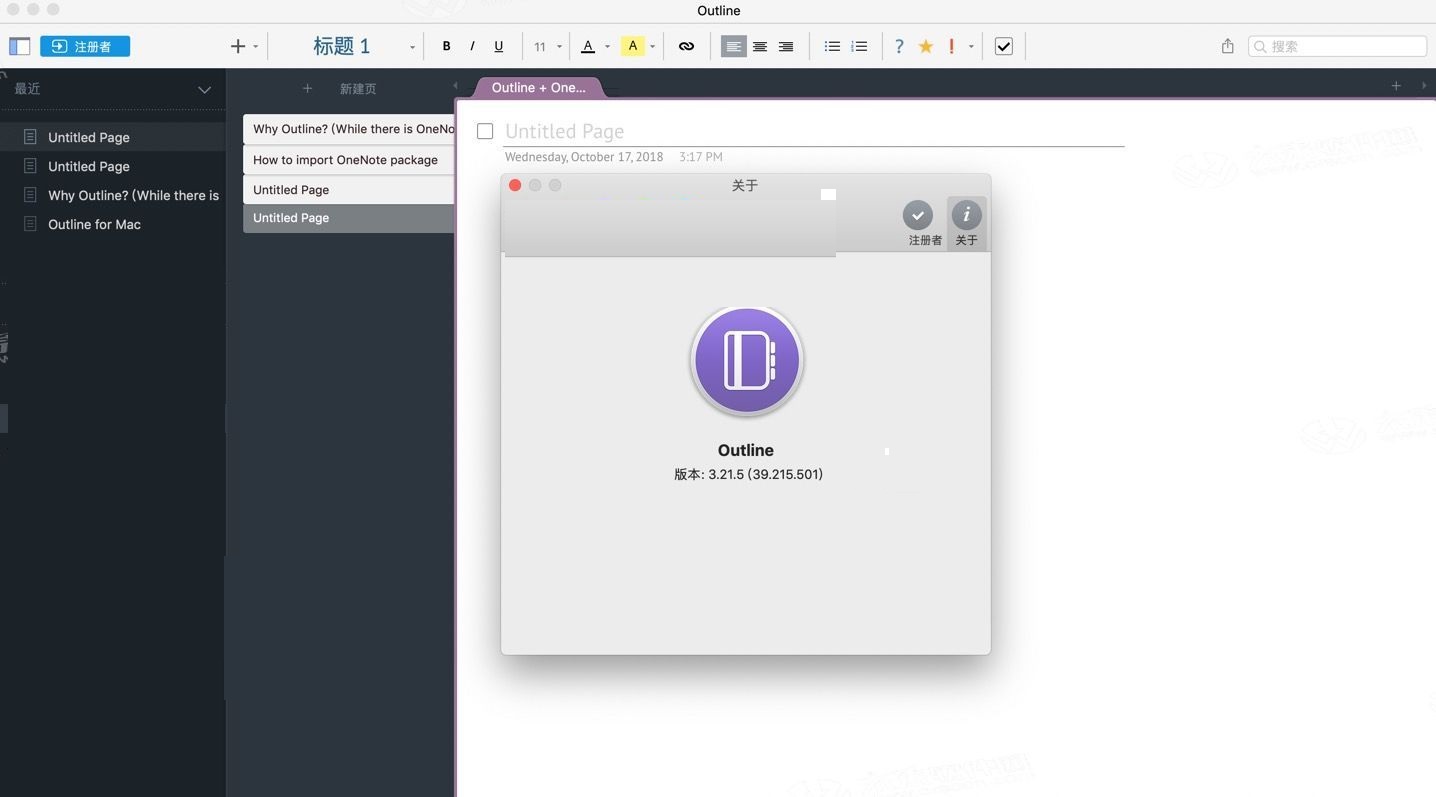
Task: Select the unhighlighted Untitled Page in page list
Action: pyautogui.click(x=348, y=190)
